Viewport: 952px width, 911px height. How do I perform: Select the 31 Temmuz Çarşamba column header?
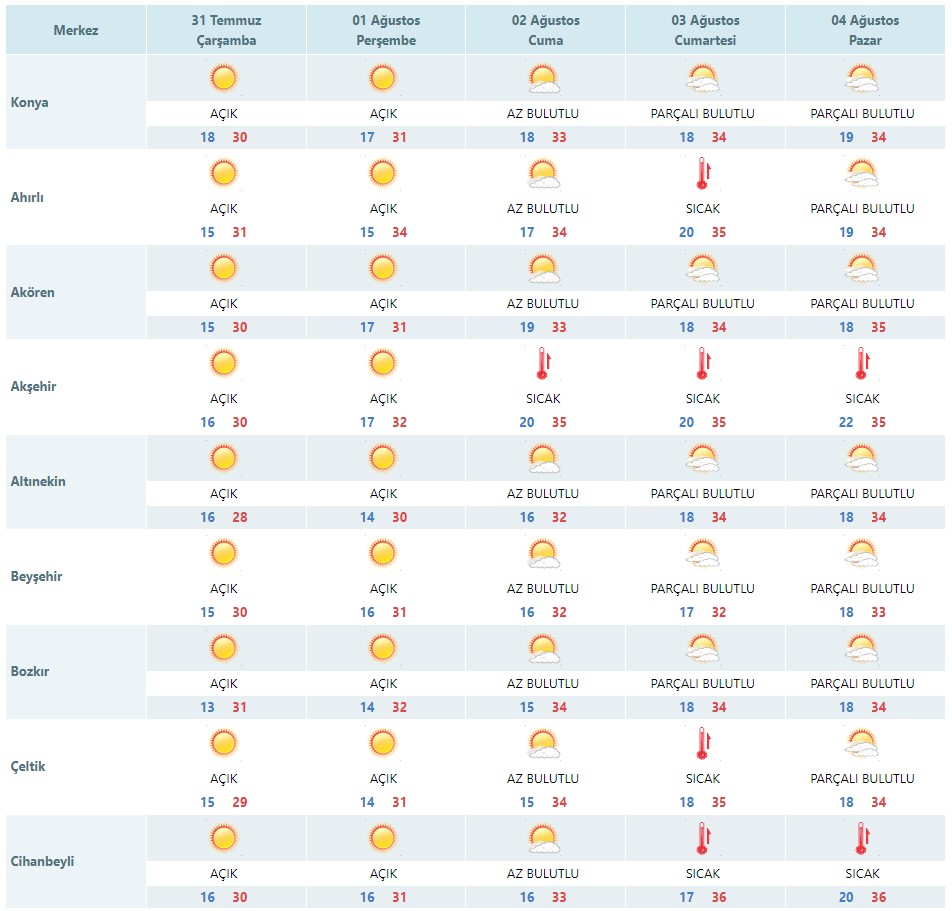[x=226, y=30]
